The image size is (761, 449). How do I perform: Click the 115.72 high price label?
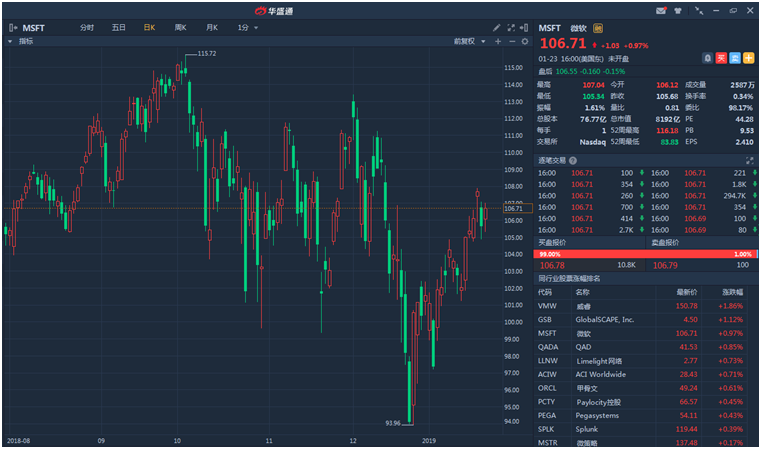(x=207, y=53)
